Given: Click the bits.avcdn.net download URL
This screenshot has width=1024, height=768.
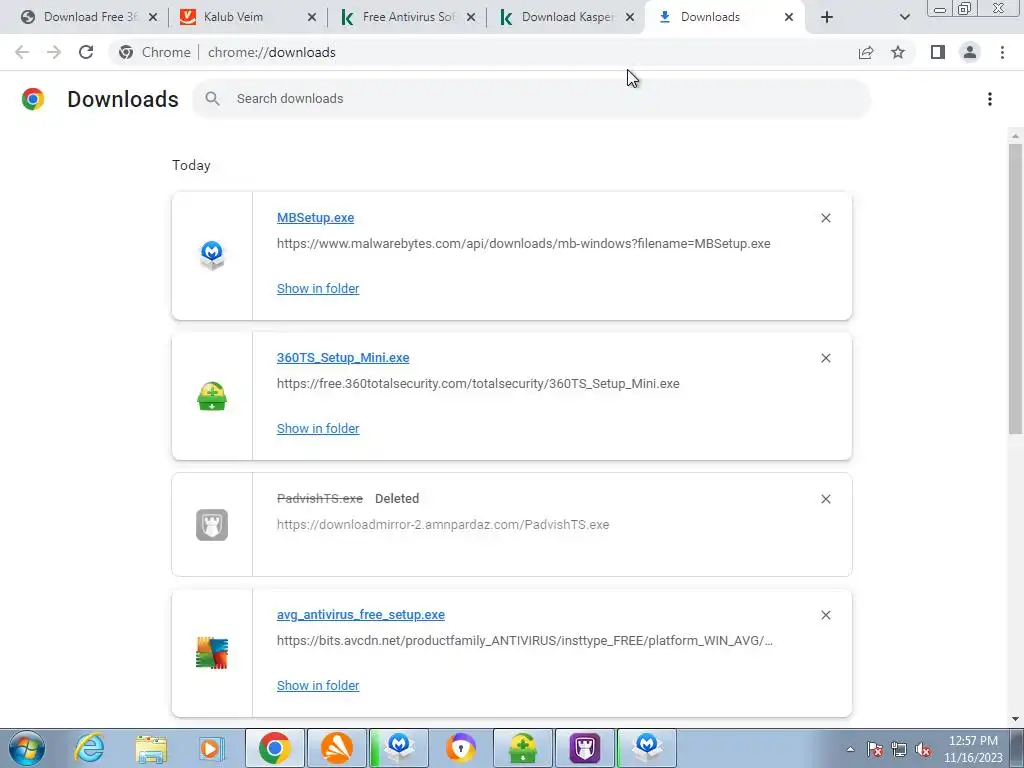Looking at the screenshot, I should (524, 641).
